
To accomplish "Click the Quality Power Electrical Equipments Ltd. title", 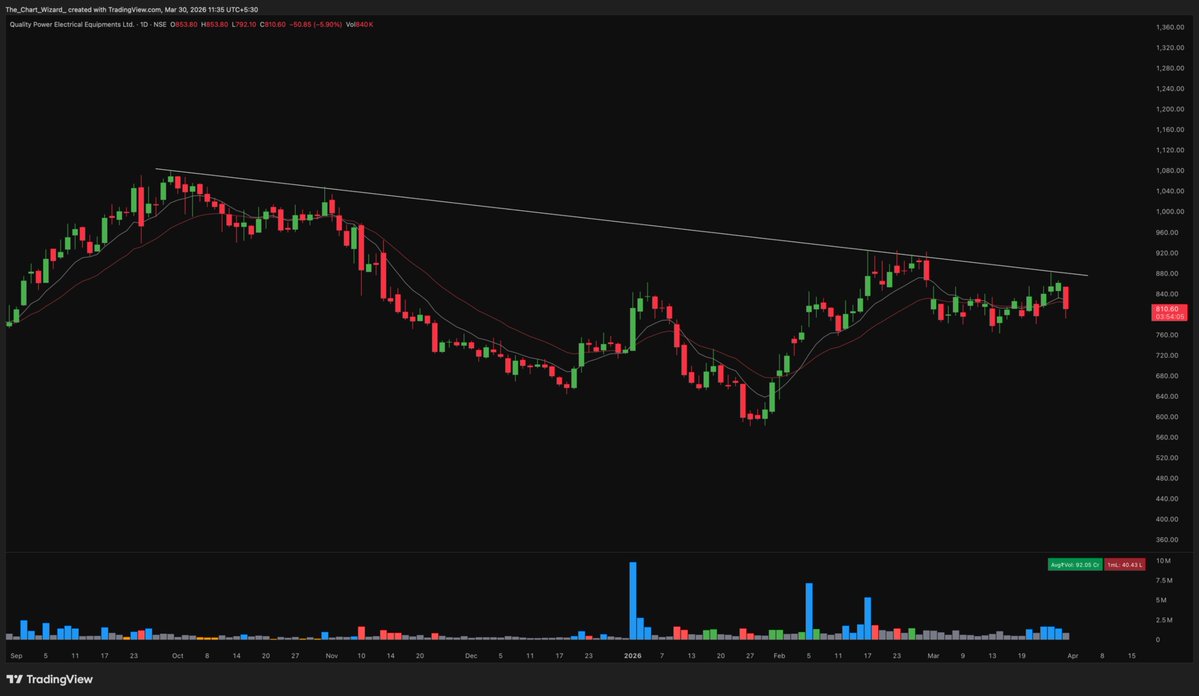I will coord(71,24).
